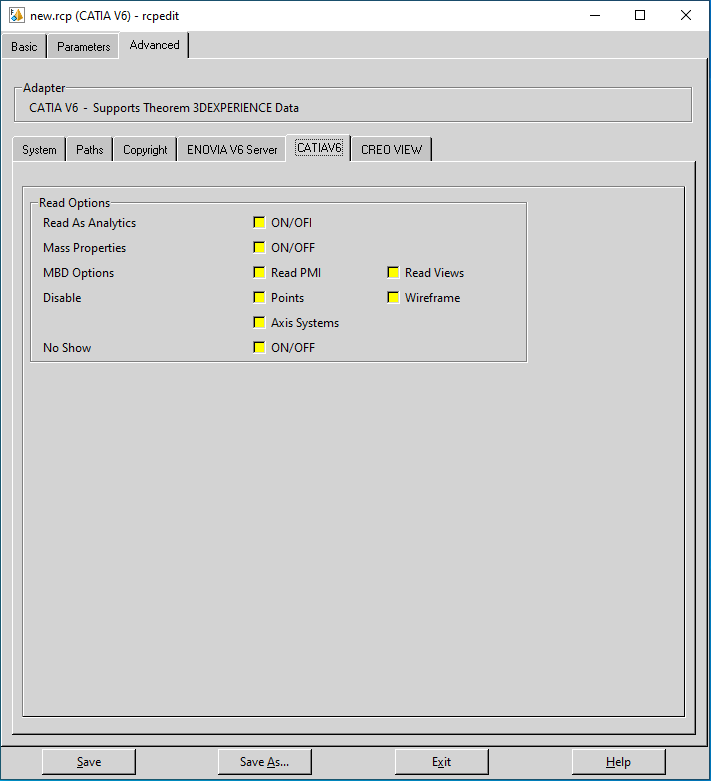The image size is (711, 781).
Task: Click the Read As Analytics label
Action: 89,223
